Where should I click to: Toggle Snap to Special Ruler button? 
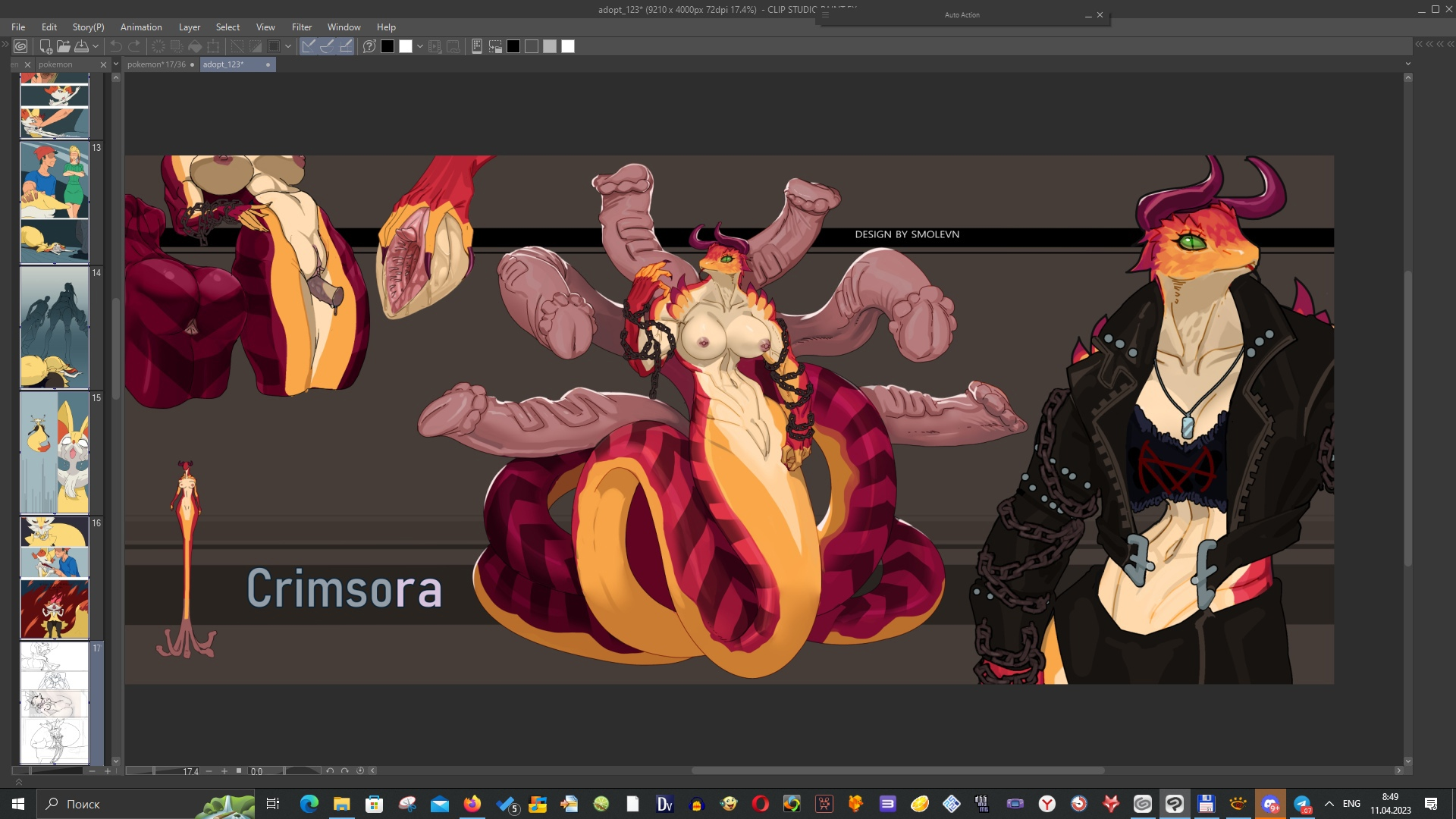327,46
